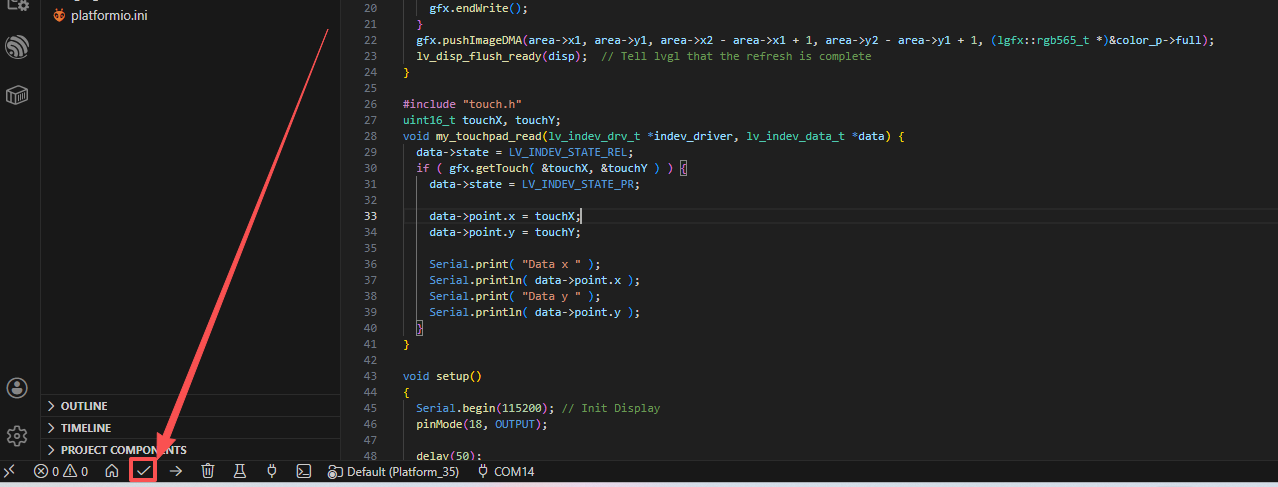The image size is (1278, 487).
Task: Open the Serial Monitor plug icon
Action: click(x=271, y=471)
